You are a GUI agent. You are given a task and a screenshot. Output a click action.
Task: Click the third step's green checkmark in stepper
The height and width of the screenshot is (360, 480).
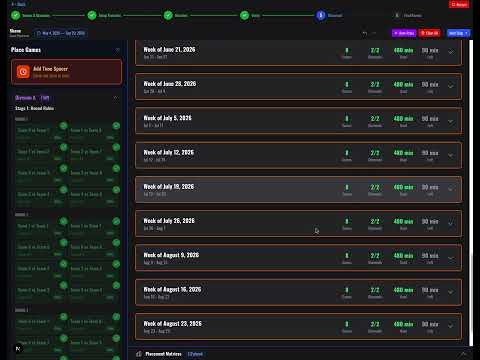pos(168,15)
